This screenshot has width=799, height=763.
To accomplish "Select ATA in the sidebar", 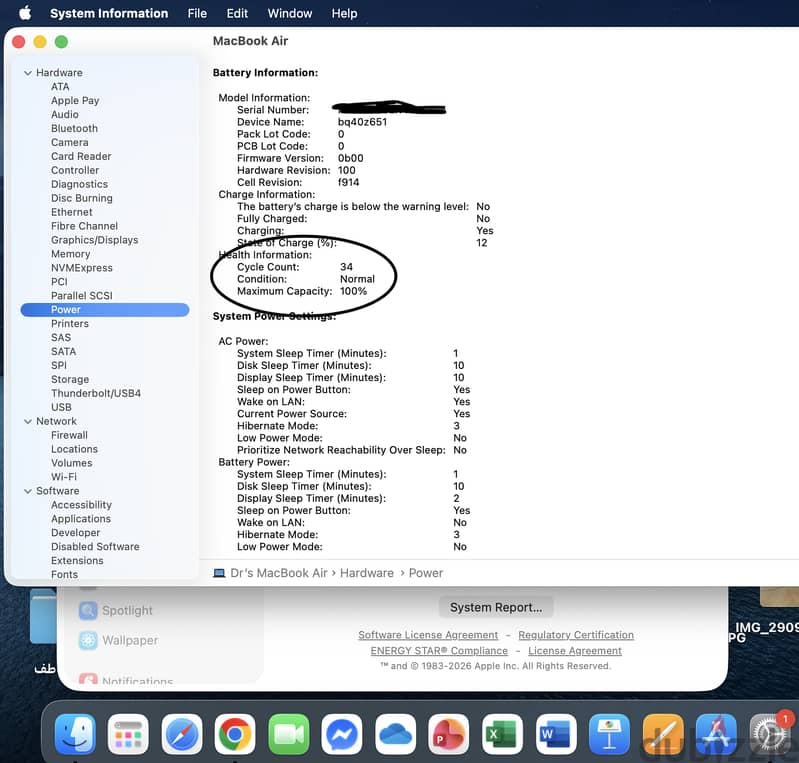I will pos(60,87).
